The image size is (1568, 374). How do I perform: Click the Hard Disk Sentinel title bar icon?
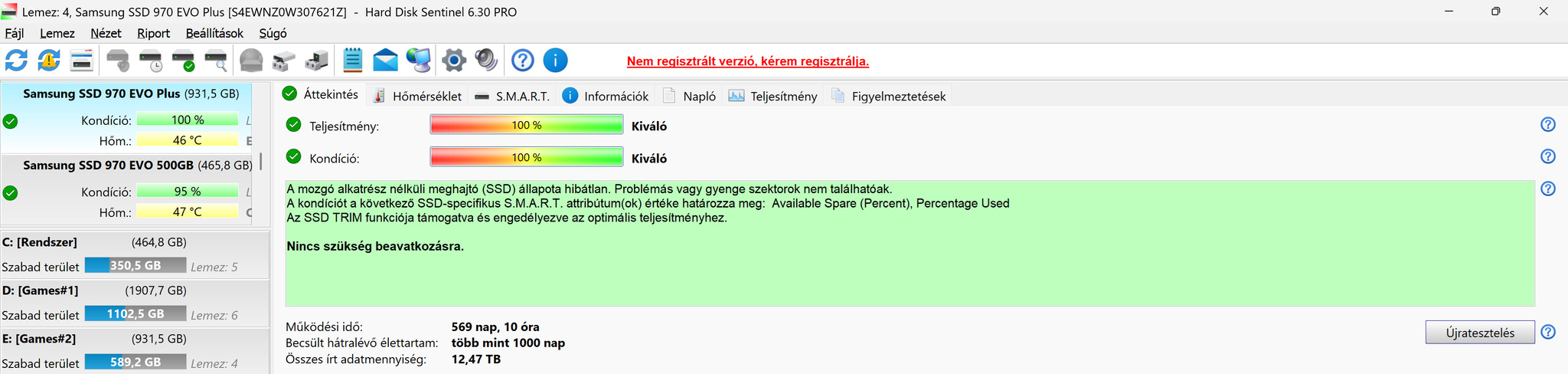pyautogui.click(x=9, y=11)
